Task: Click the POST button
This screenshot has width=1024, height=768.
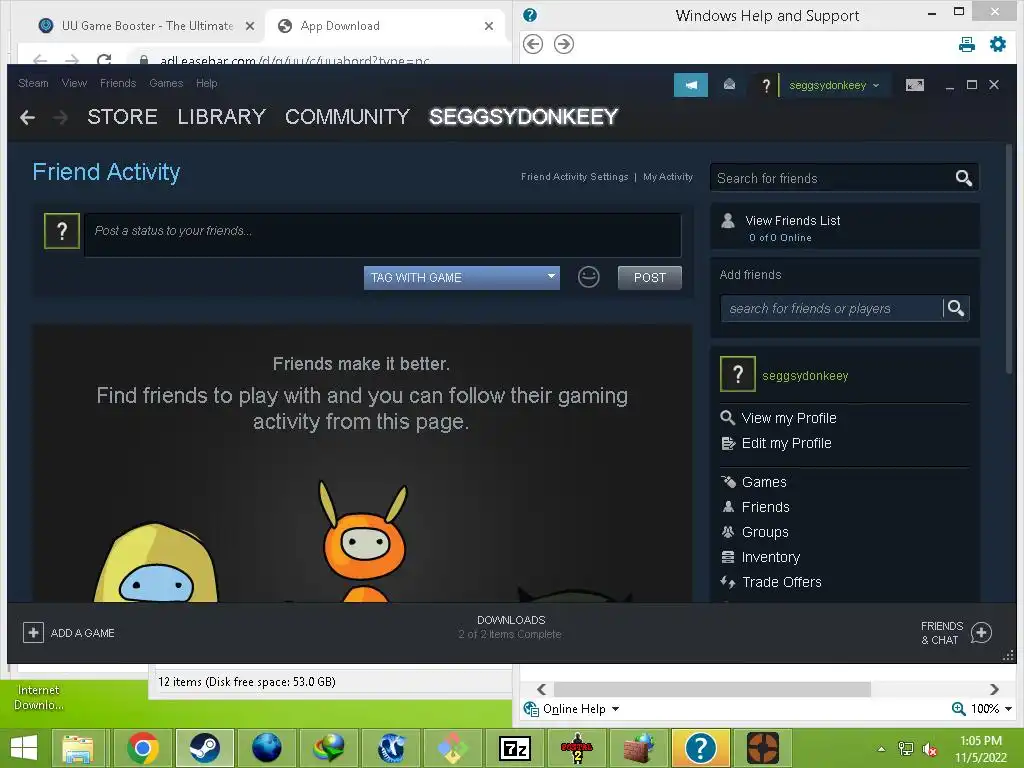Action: point(649,278)
